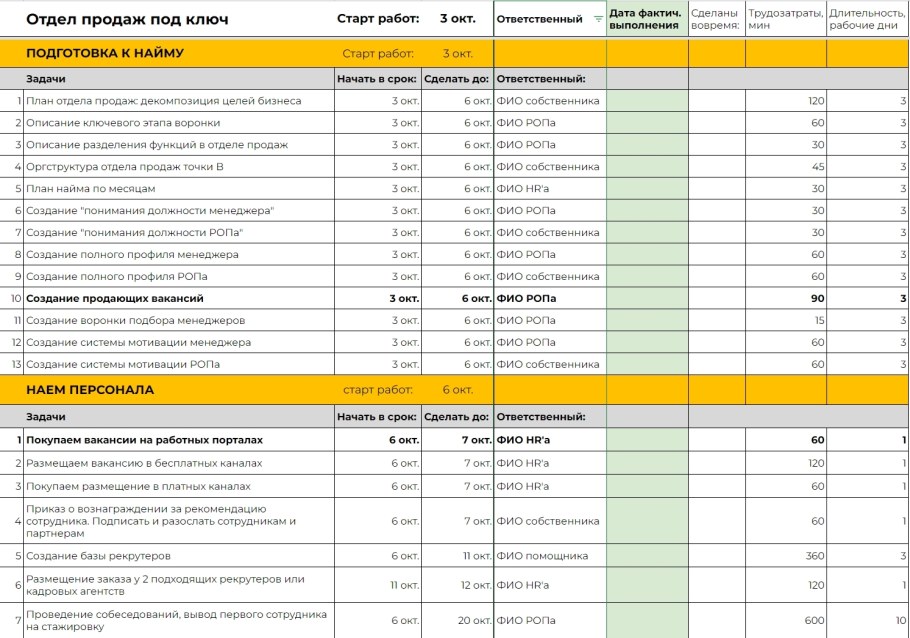Click the '20 окт.' deadline cell
The height and width of the screenshot is (638, 910).
(457, 620)
